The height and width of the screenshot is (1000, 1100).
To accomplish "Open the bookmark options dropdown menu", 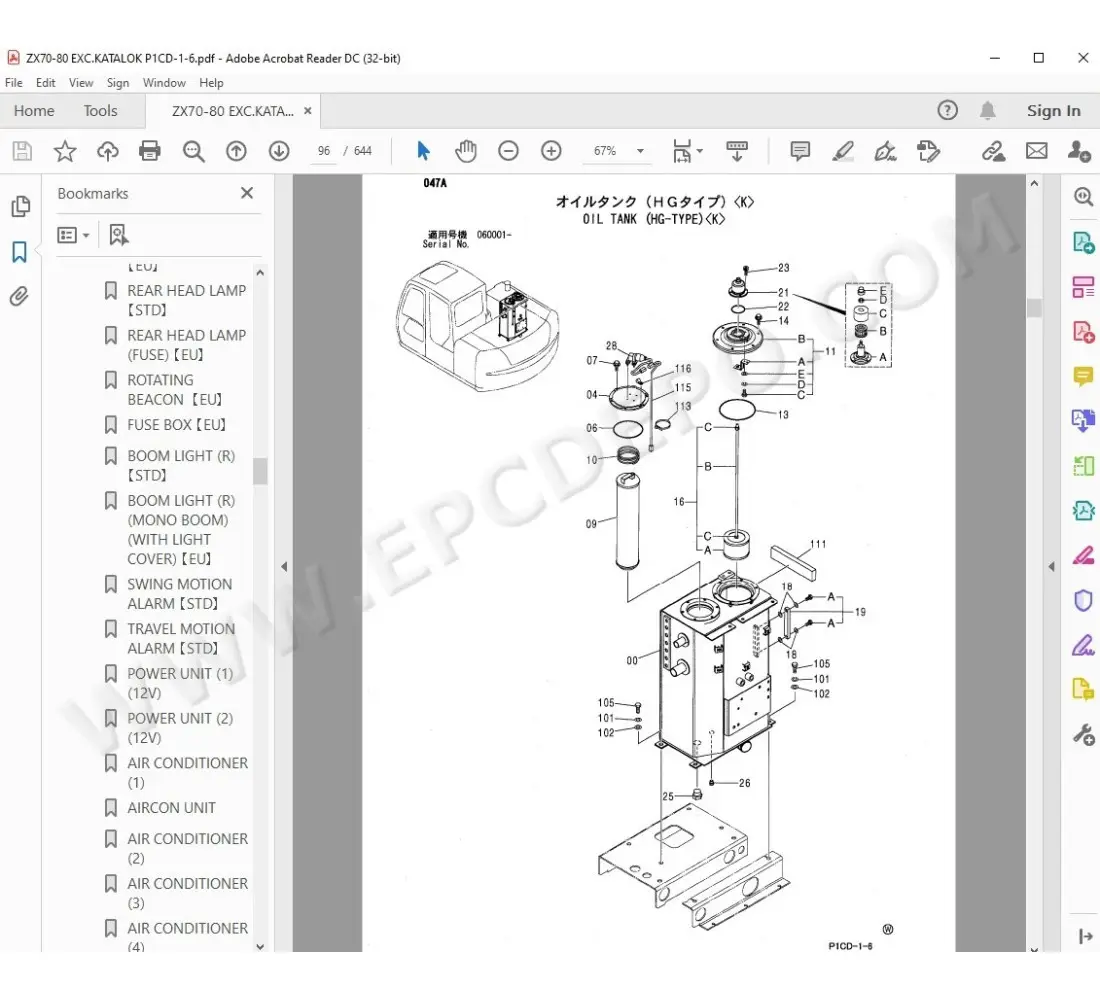I will coord(74,235).
